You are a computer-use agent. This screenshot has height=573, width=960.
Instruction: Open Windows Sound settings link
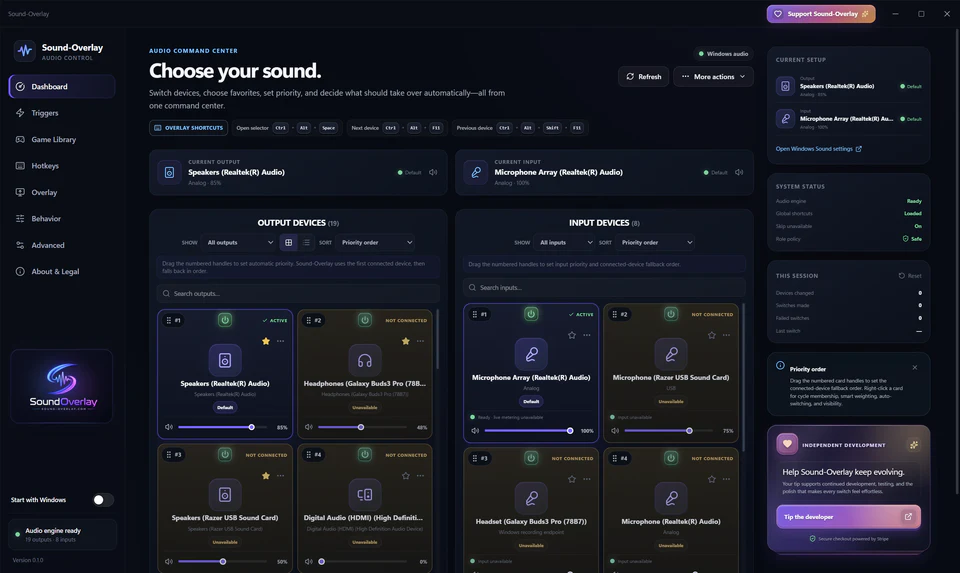[x=818, y=149]
